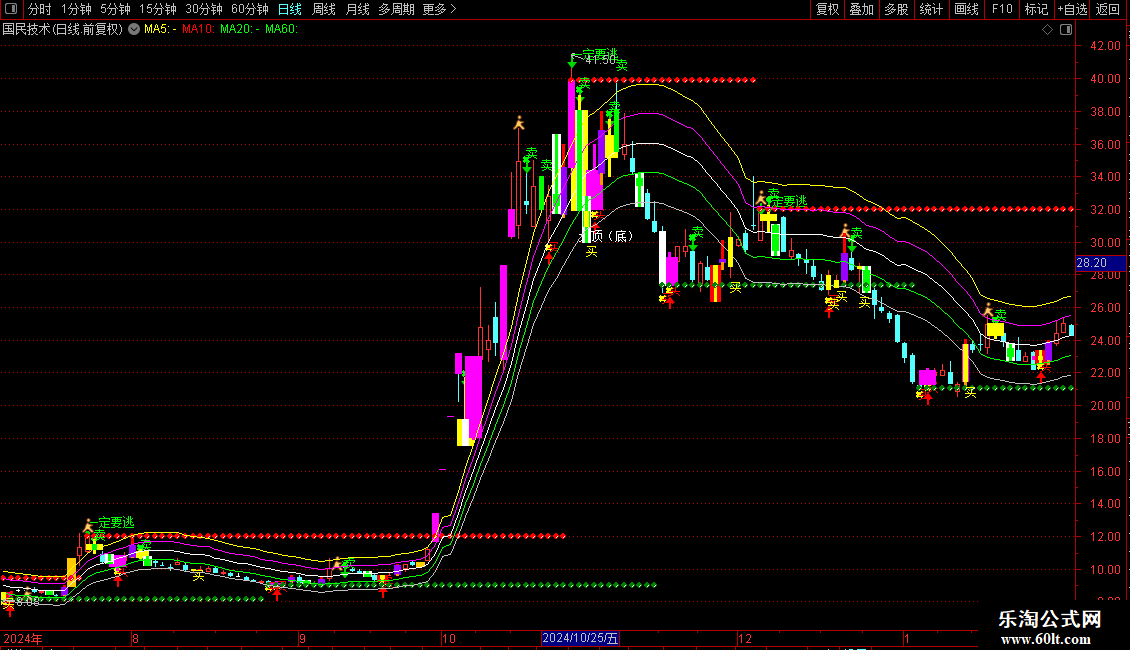
Task: Select the 60分钟 period tab
Action: click(250, 9)
